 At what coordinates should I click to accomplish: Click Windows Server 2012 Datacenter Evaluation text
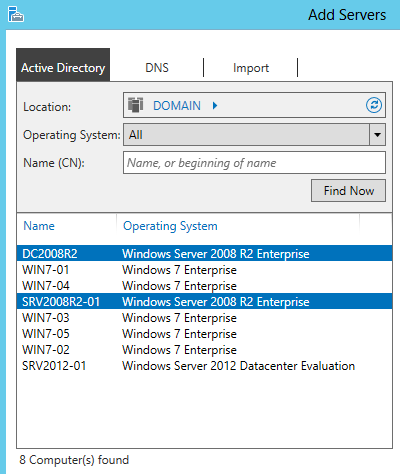[x=238, y=366]
